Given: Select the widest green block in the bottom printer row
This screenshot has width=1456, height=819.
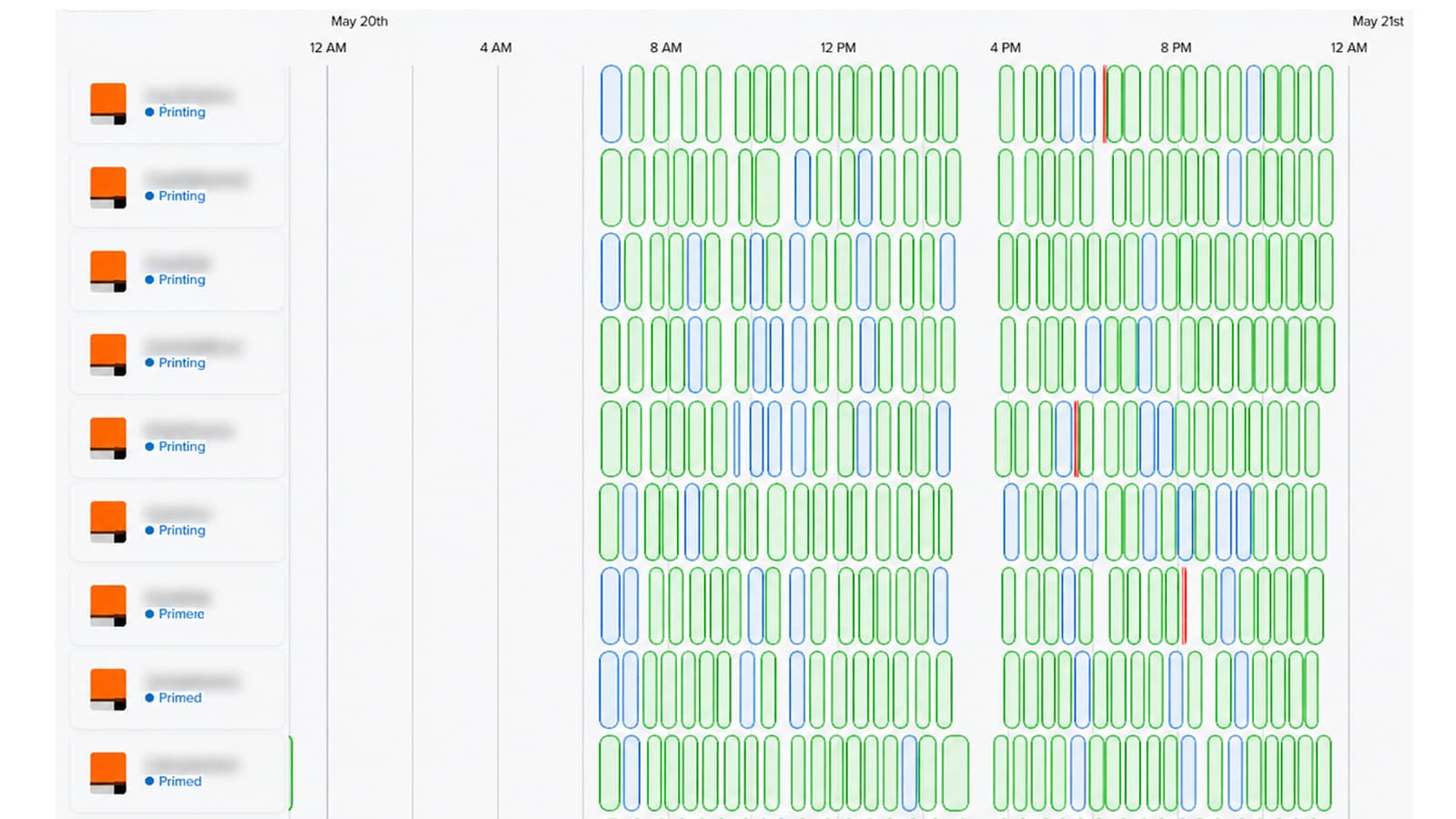Looking at the screenshot, I should 955,773.
